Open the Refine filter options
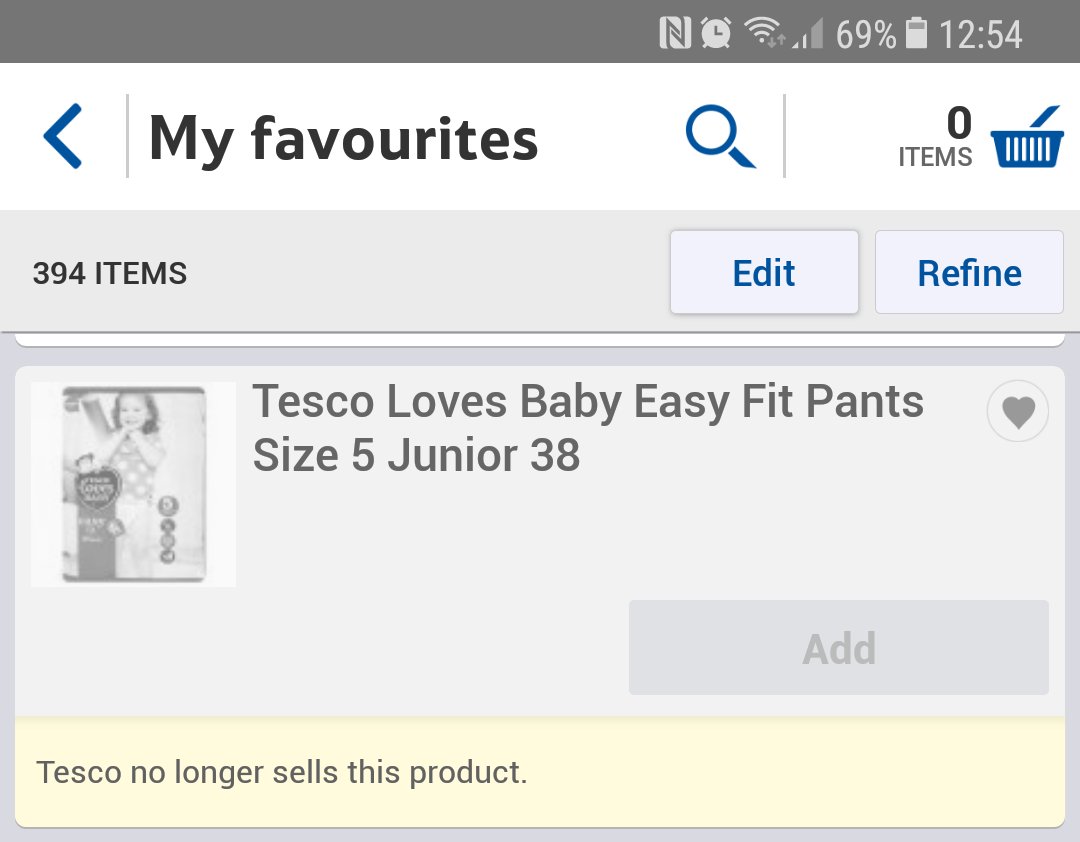This screenshot has height=842, width=1080. [969, 273]
